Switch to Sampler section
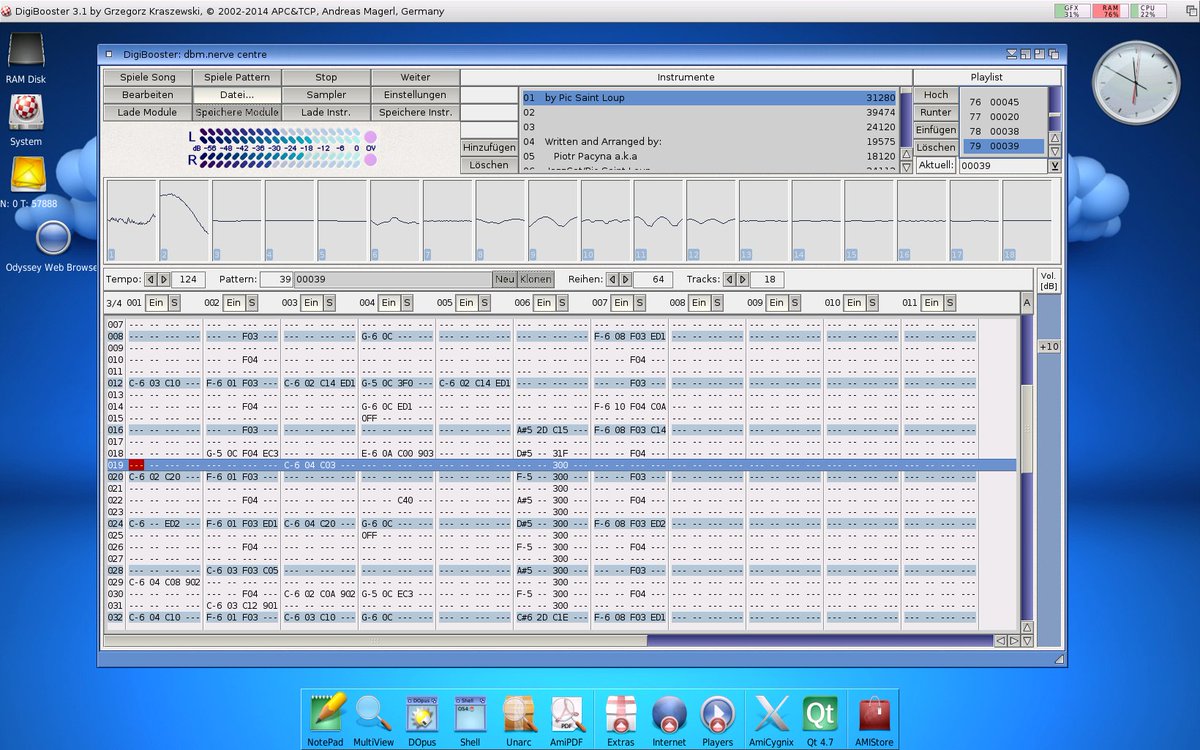Screen dimensions: 1200x750 [326, 95]
